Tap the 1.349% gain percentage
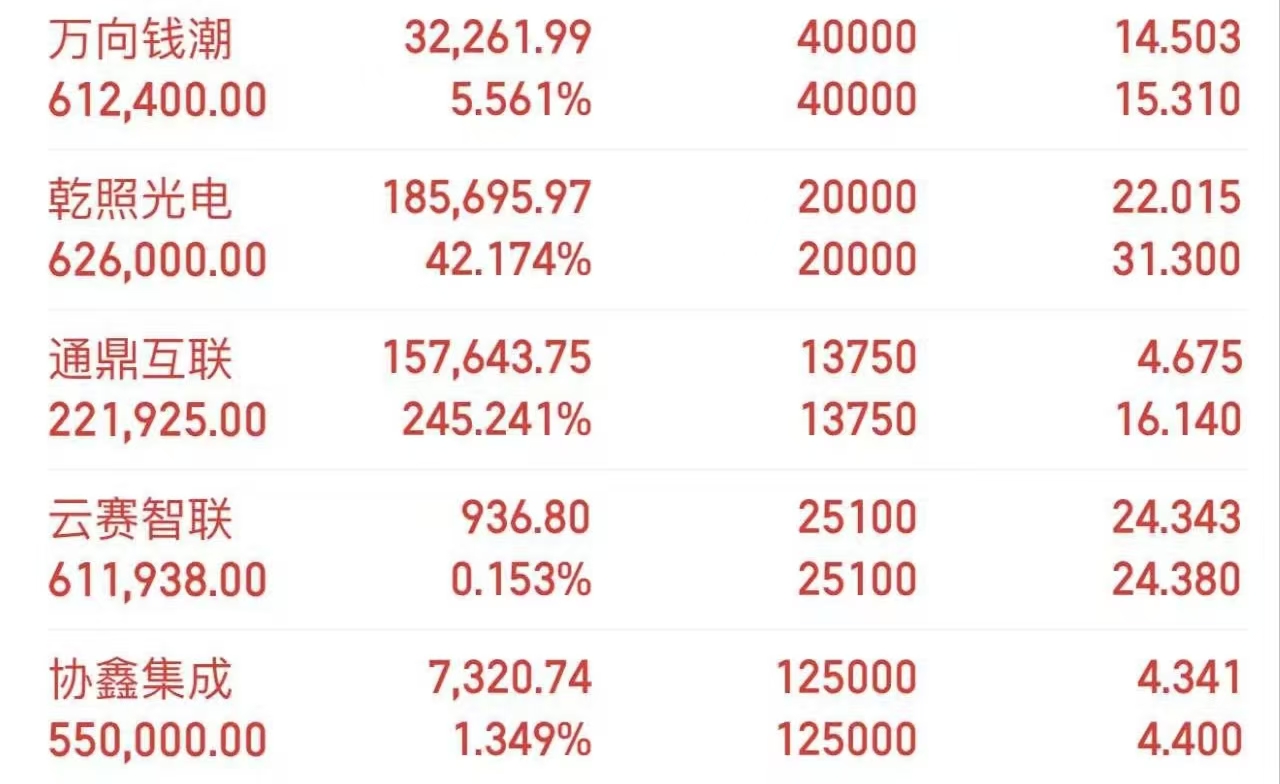Image resolution: width=1280 pixels, height=784 pixels. click(521, 740)
